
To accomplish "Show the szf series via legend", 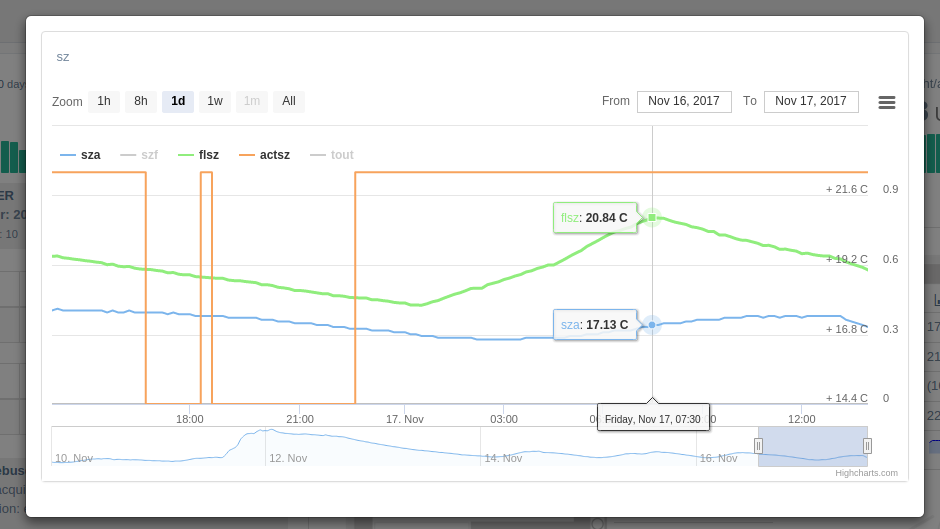I will click(x=140, y=155).
